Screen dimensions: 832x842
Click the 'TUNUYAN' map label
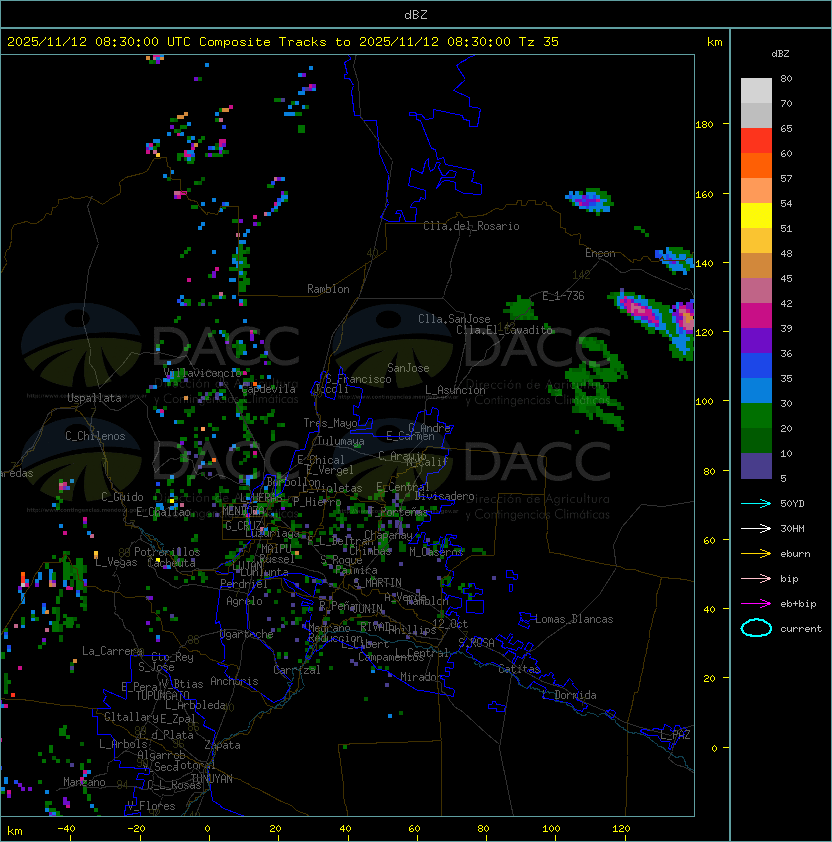click(x=212, y=779)
